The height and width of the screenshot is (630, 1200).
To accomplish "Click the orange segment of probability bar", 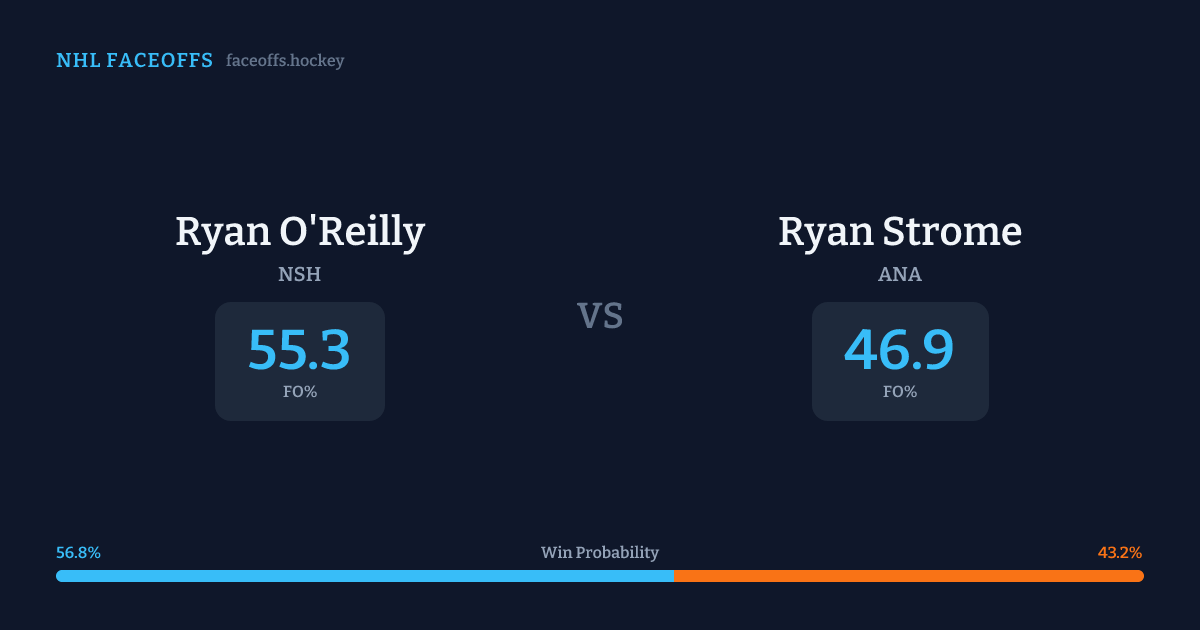I will [908, 576].
